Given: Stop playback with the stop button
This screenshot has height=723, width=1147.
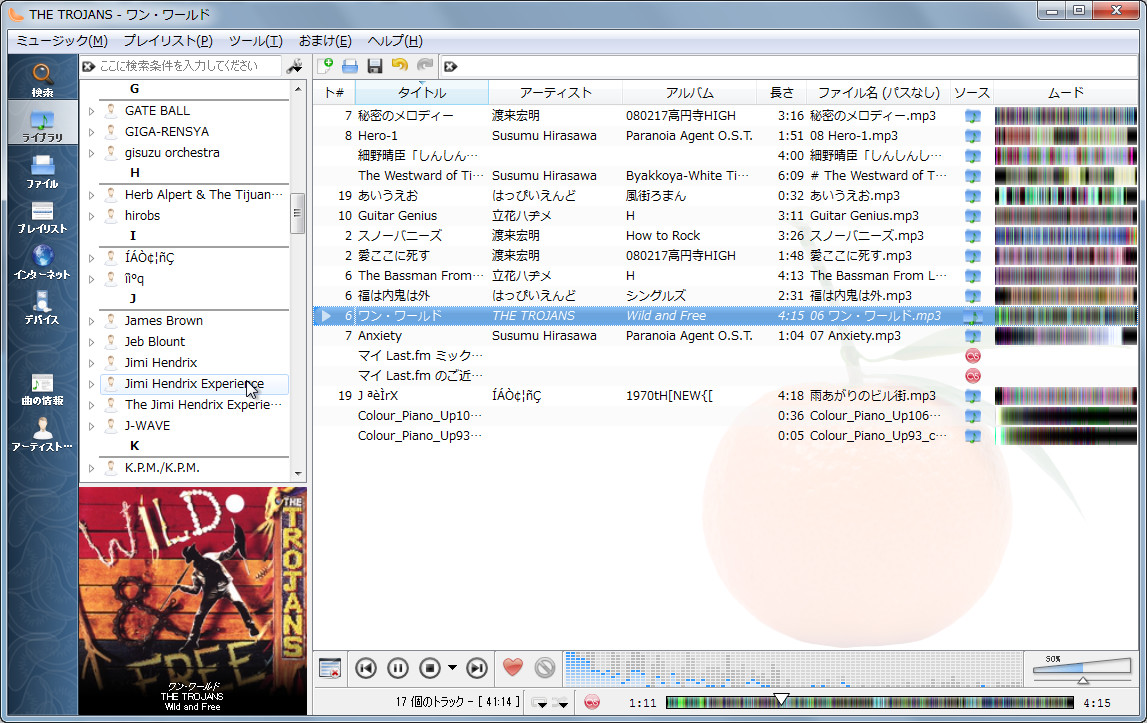Looking at the screenshot, I should point(430,668).
